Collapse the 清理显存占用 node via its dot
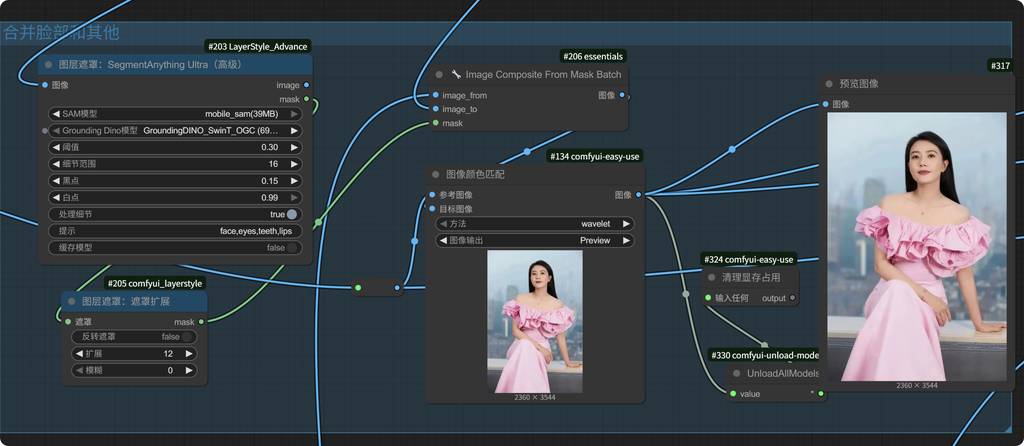This screenshot has height=446, width=1024. (x=712, y=277)
